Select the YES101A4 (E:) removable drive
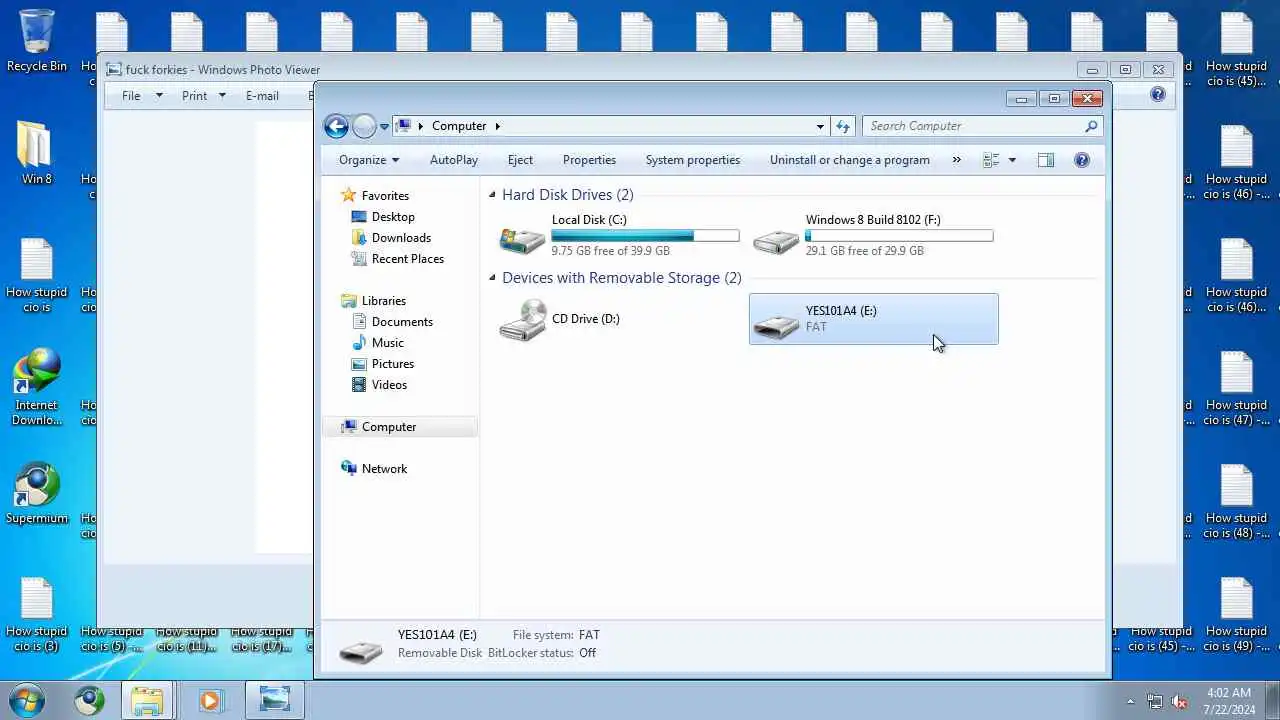Screen dimensions: 1280x720 coord(874,319)
